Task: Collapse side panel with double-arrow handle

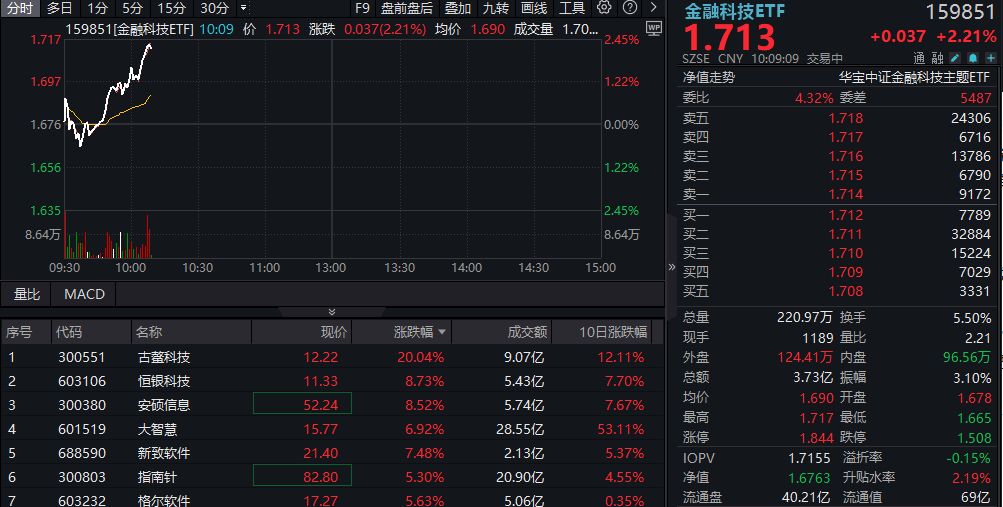Action: click(x=672, y=267)
